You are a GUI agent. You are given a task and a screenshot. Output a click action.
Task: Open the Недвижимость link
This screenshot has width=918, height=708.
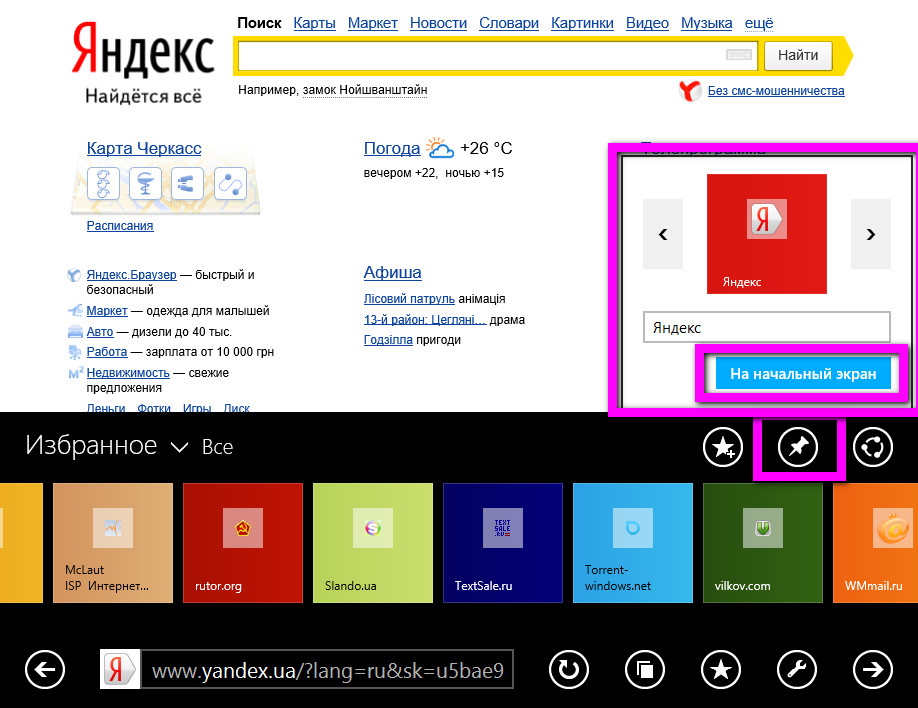click(128, 373)
